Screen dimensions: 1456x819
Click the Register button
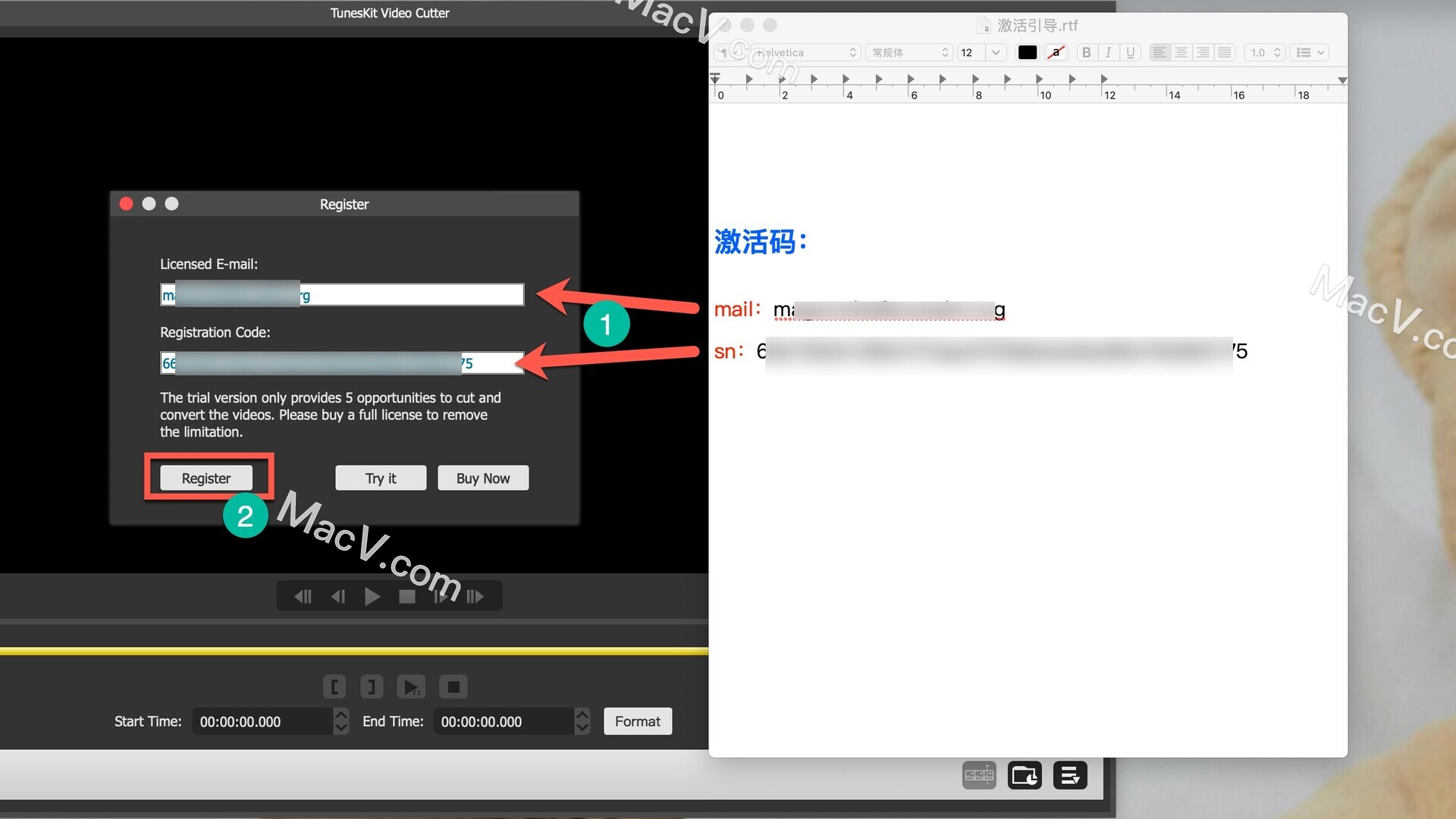point(206,479)
